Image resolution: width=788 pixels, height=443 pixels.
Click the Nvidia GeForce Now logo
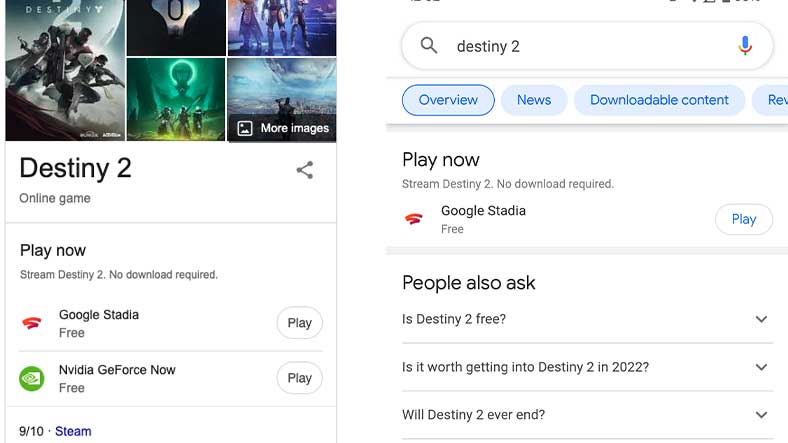(x=33, y=378)
